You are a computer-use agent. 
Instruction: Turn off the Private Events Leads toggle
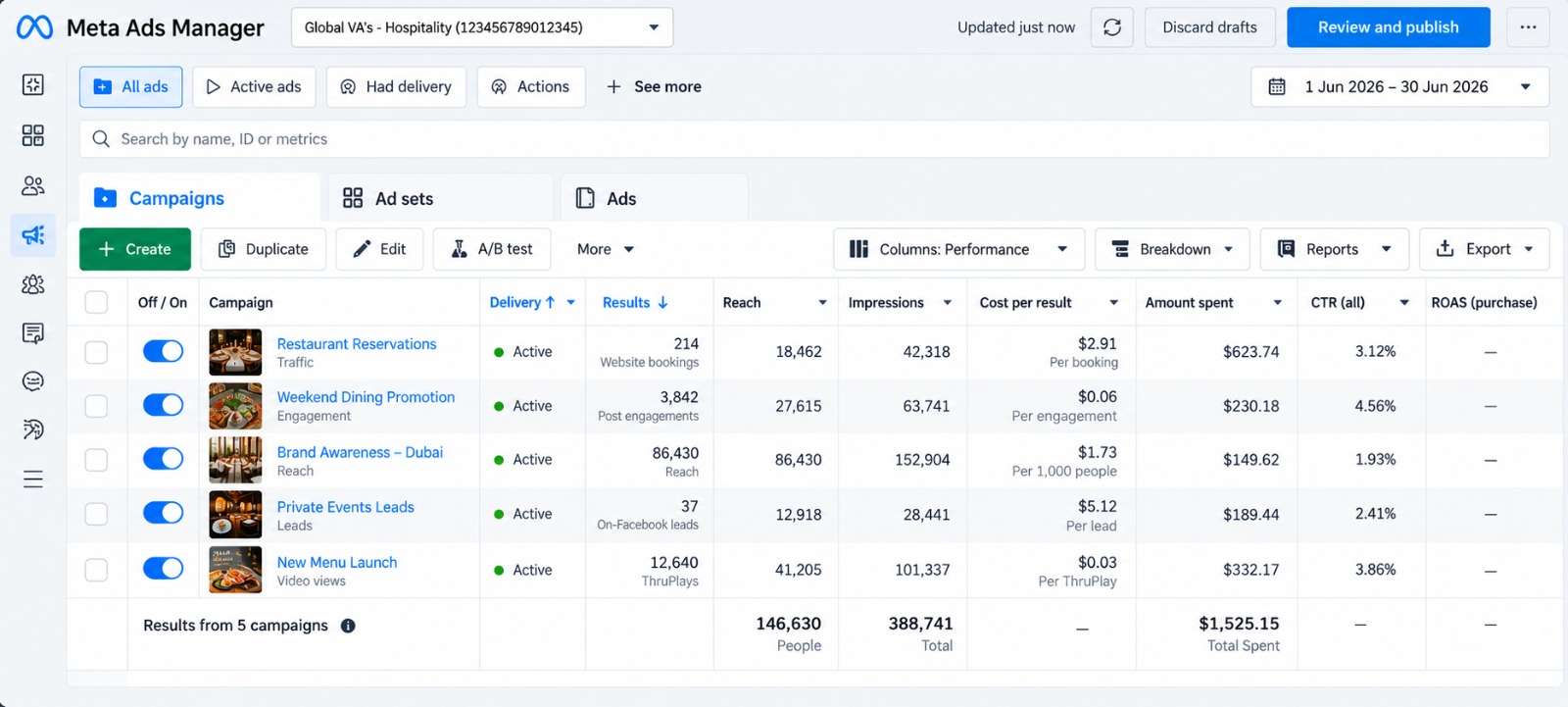coord(164,513)
